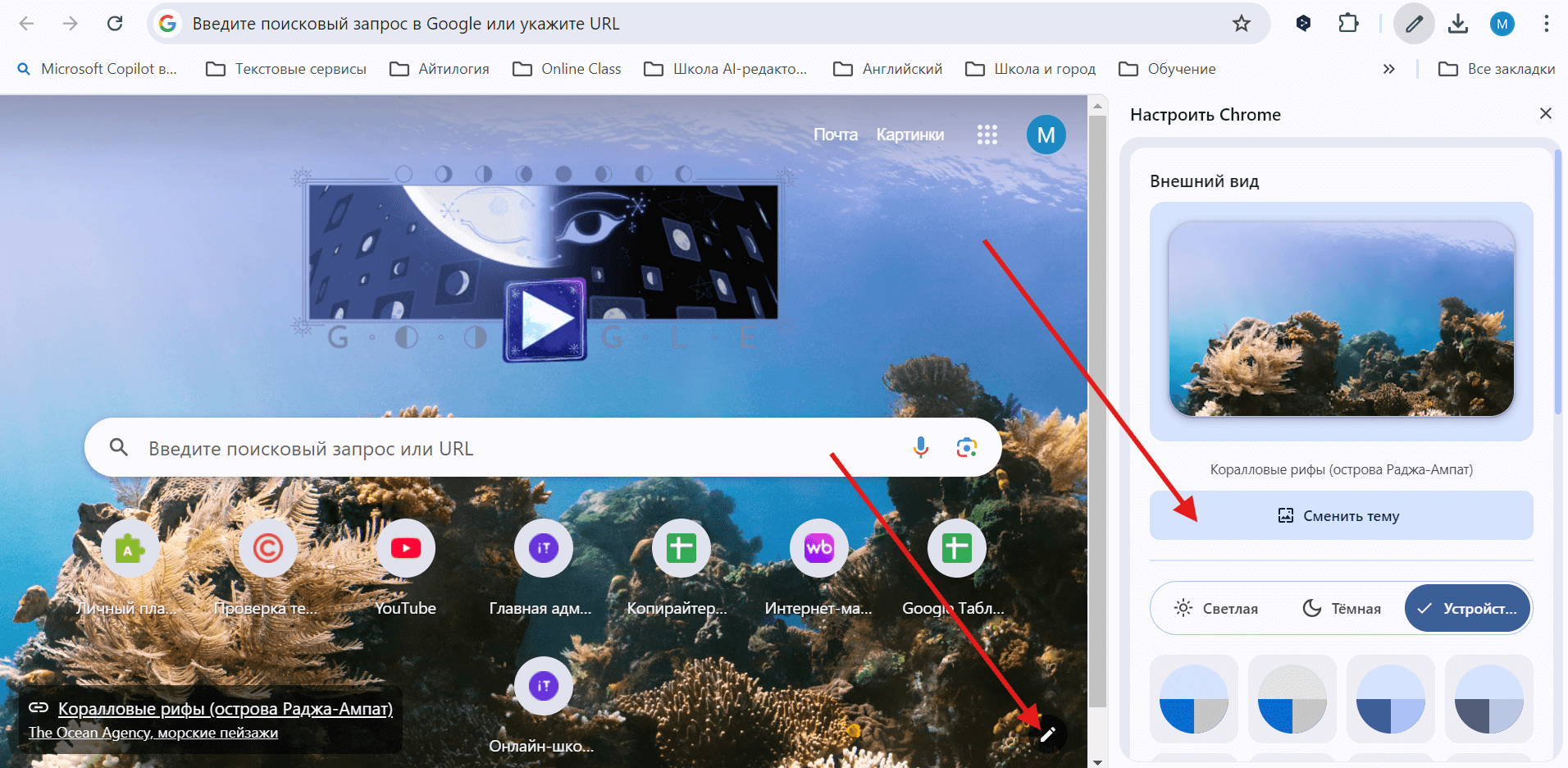
Task: Select the Устройство device mode option
Action: click(x=1467, y=608)
